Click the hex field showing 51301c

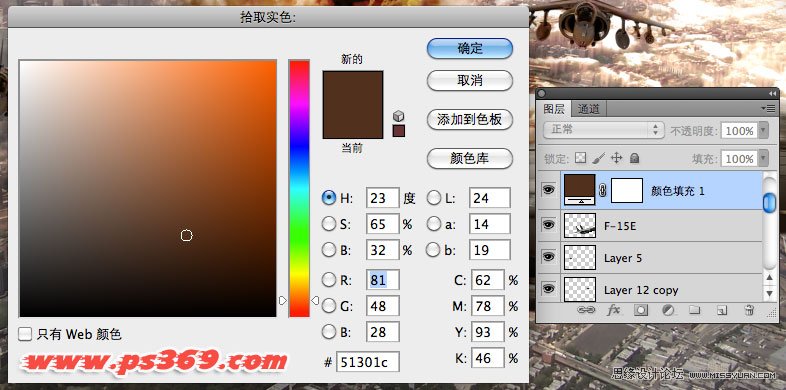point(367,362)
